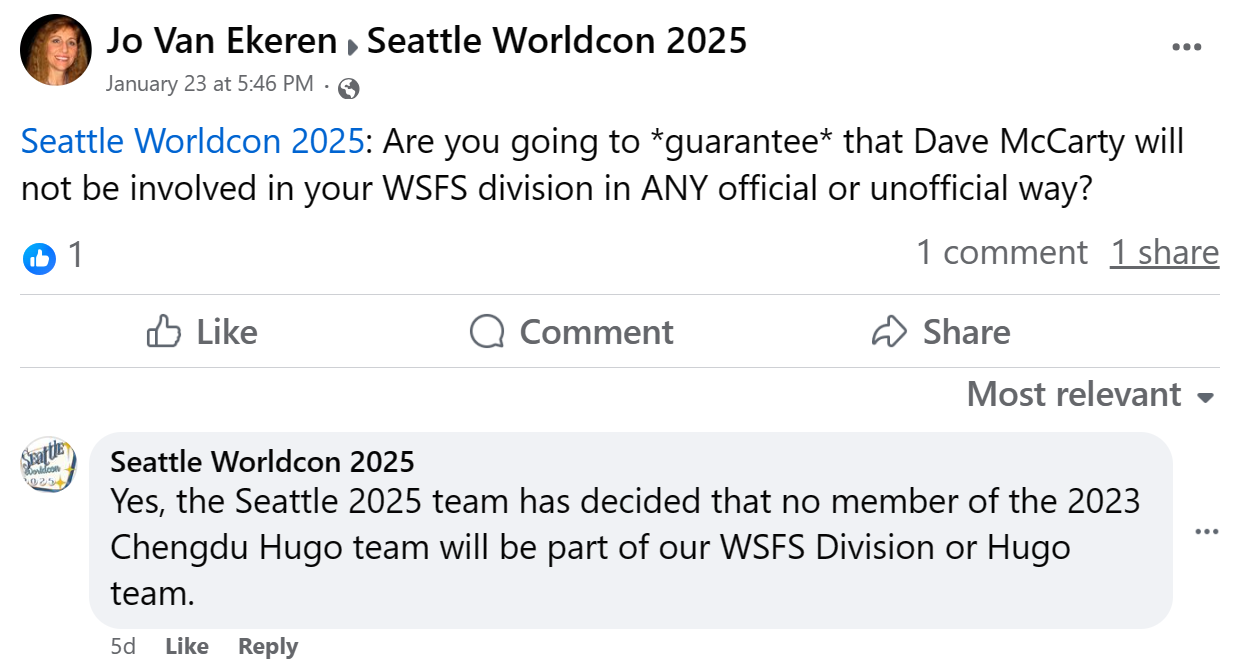Click the dropdown arrow next to Most relevant
This screenshot has width=1242, height=665.
pyautogui.click(x=1205, y=398)
